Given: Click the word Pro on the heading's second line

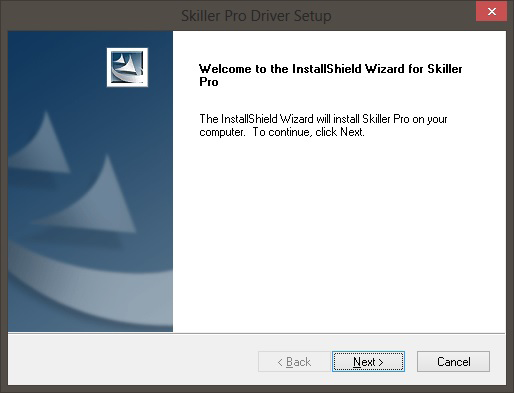Looking at the screenshot, I should (209, 82).
